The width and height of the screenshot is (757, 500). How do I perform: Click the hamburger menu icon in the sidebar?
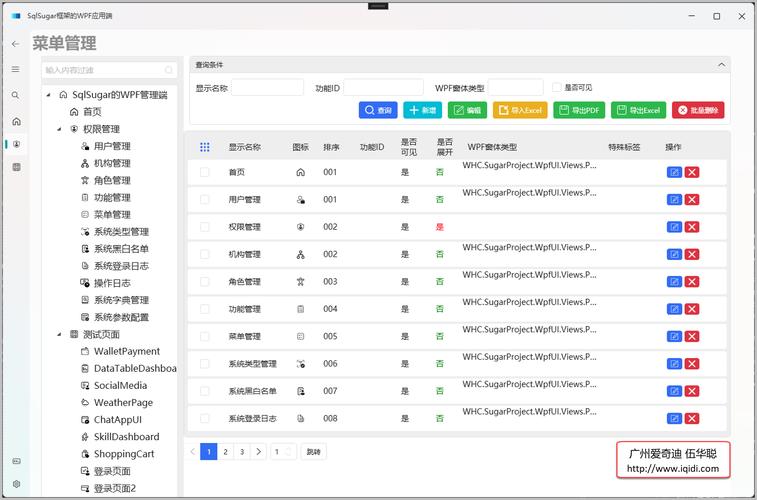click(15, 69)
